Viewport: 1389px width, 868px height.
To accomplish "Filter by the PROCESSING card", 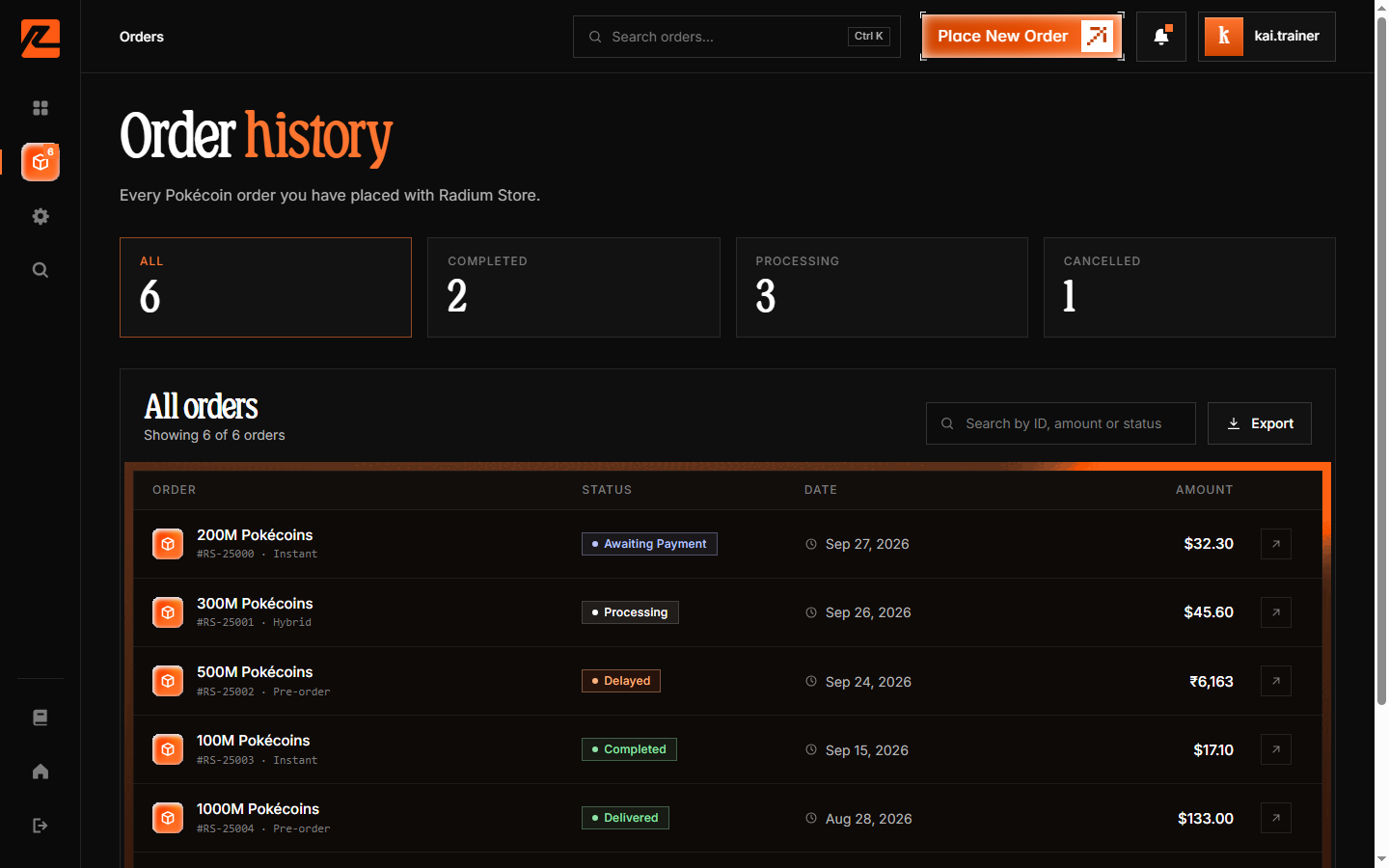I will (882, 287).
